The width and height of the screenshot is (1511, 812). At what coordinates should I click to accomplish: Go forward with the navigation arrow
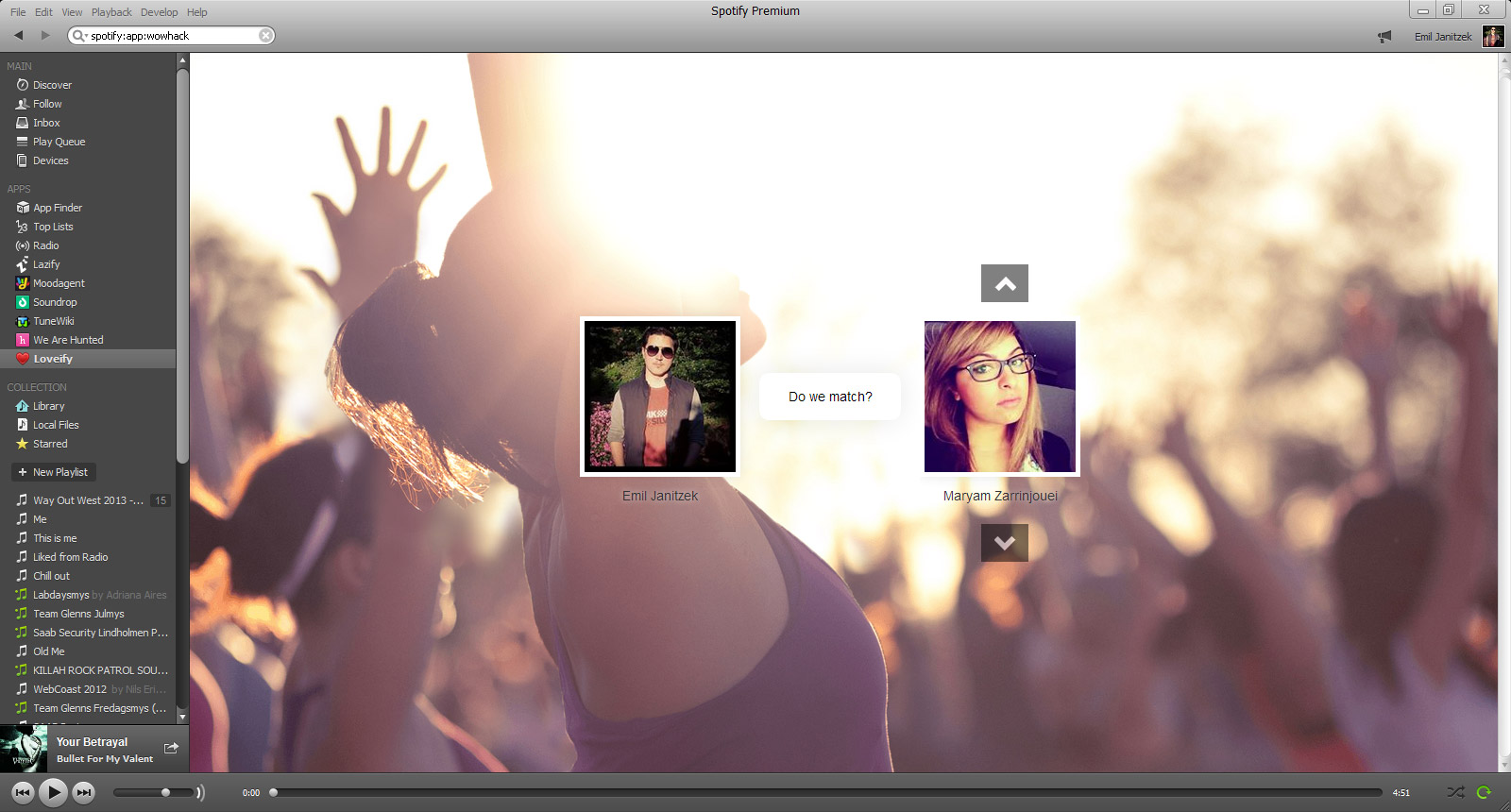click(x=44, y=35)
